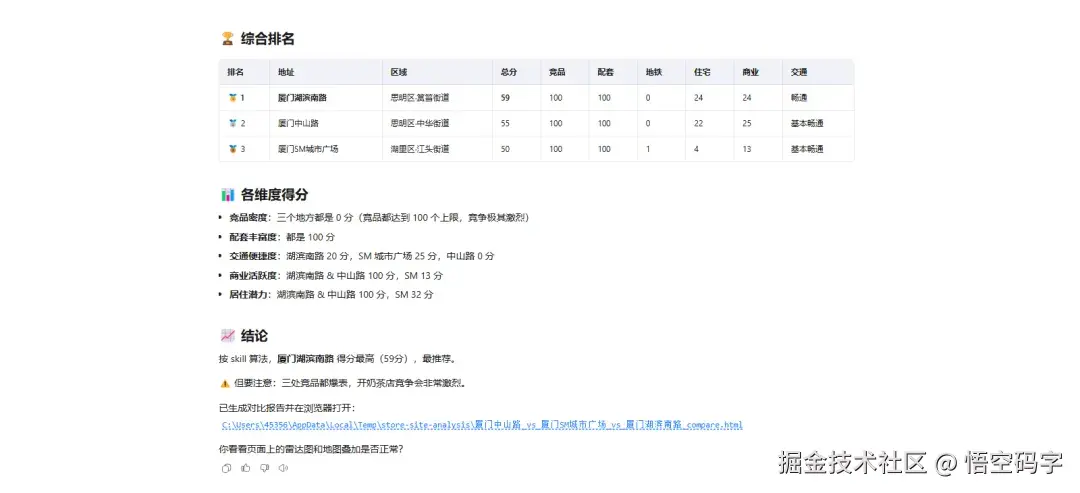Click the 配套丰富度 bullet line

[x=282, y=237]
